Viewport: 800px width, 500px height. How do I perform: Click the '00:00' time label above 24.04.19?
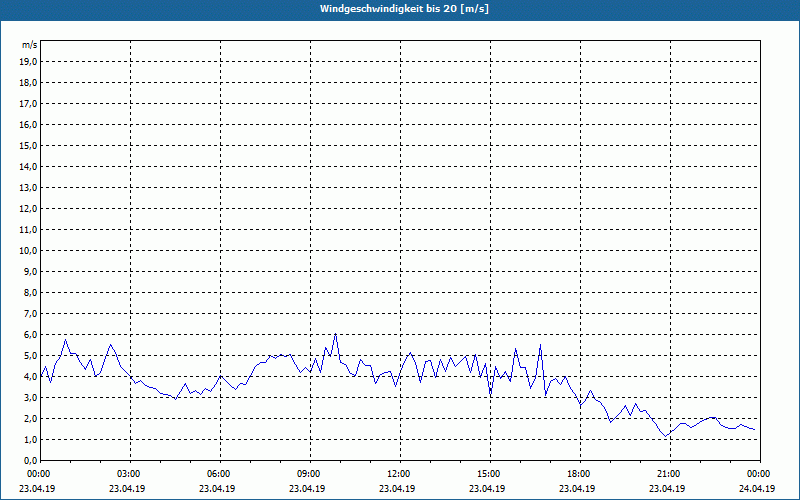(757, 474)
